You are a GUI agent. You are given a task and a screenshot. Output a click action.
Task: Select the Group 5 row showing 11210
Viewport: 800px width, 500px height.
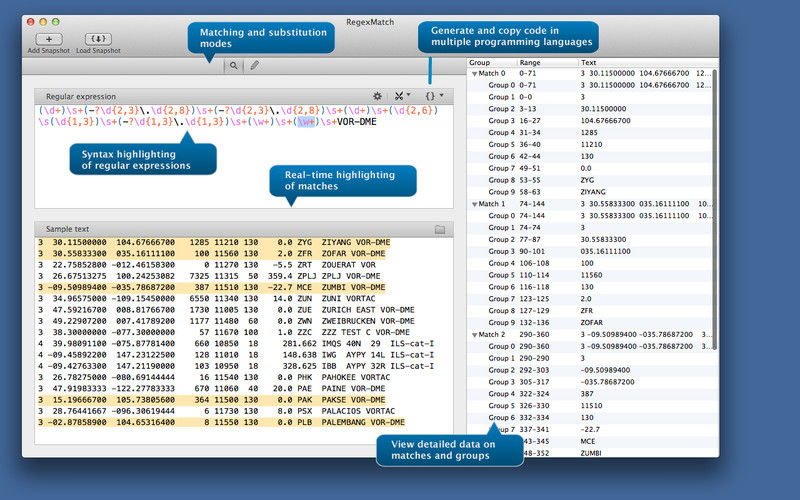[589, 144]
